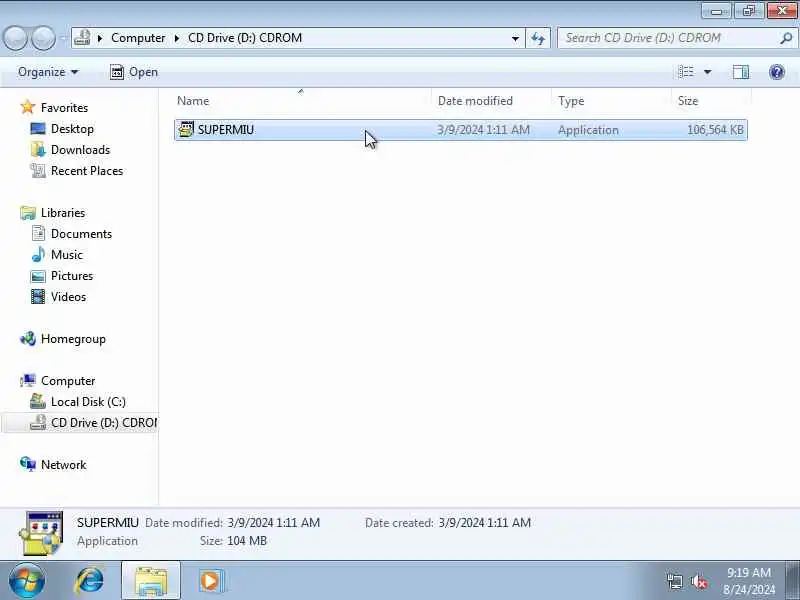Select Music under Libraries

tap(66, 255)
